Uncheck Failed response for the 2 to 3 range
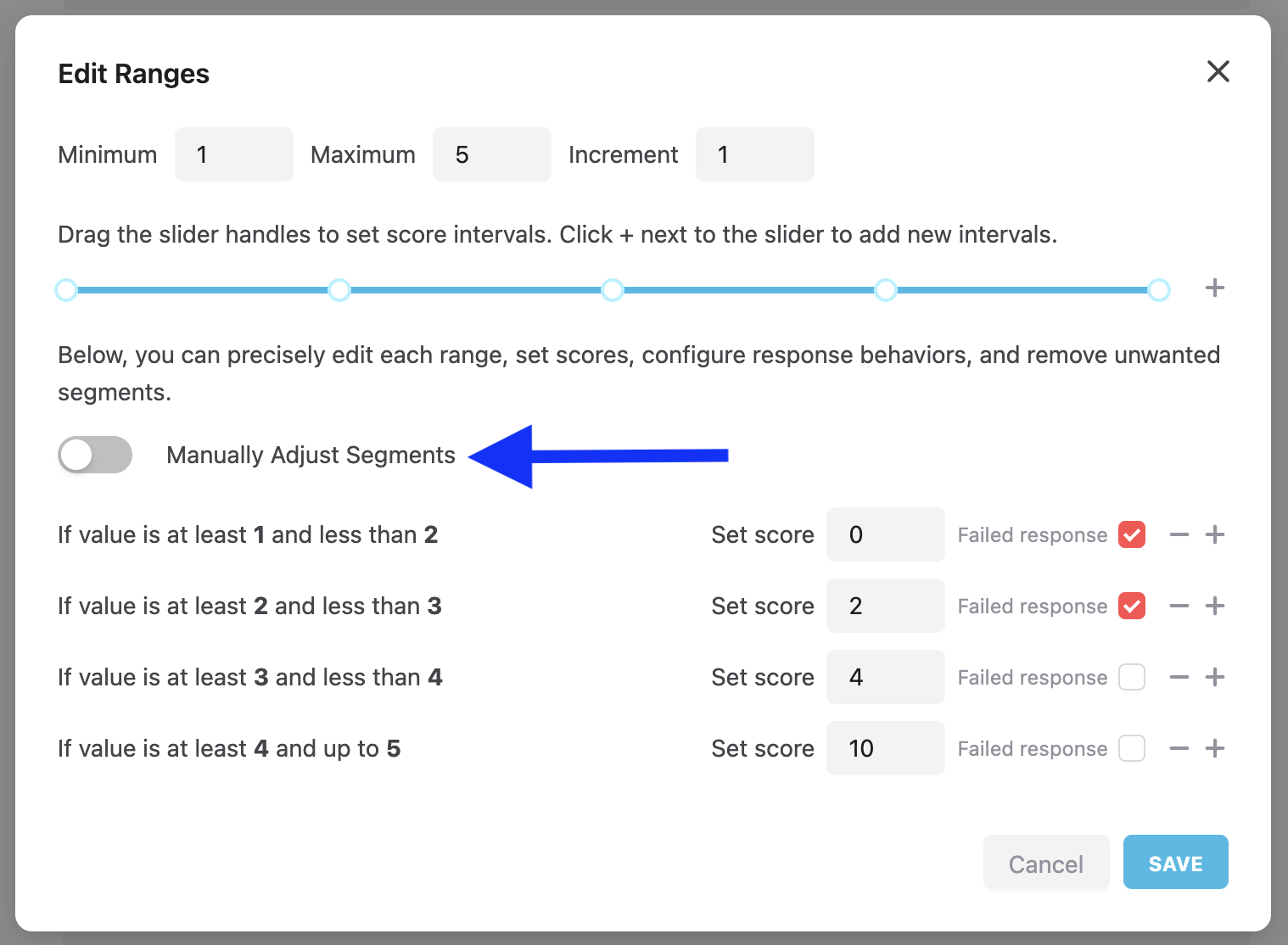The image size is (1288, 945). tap(1132, 607)
